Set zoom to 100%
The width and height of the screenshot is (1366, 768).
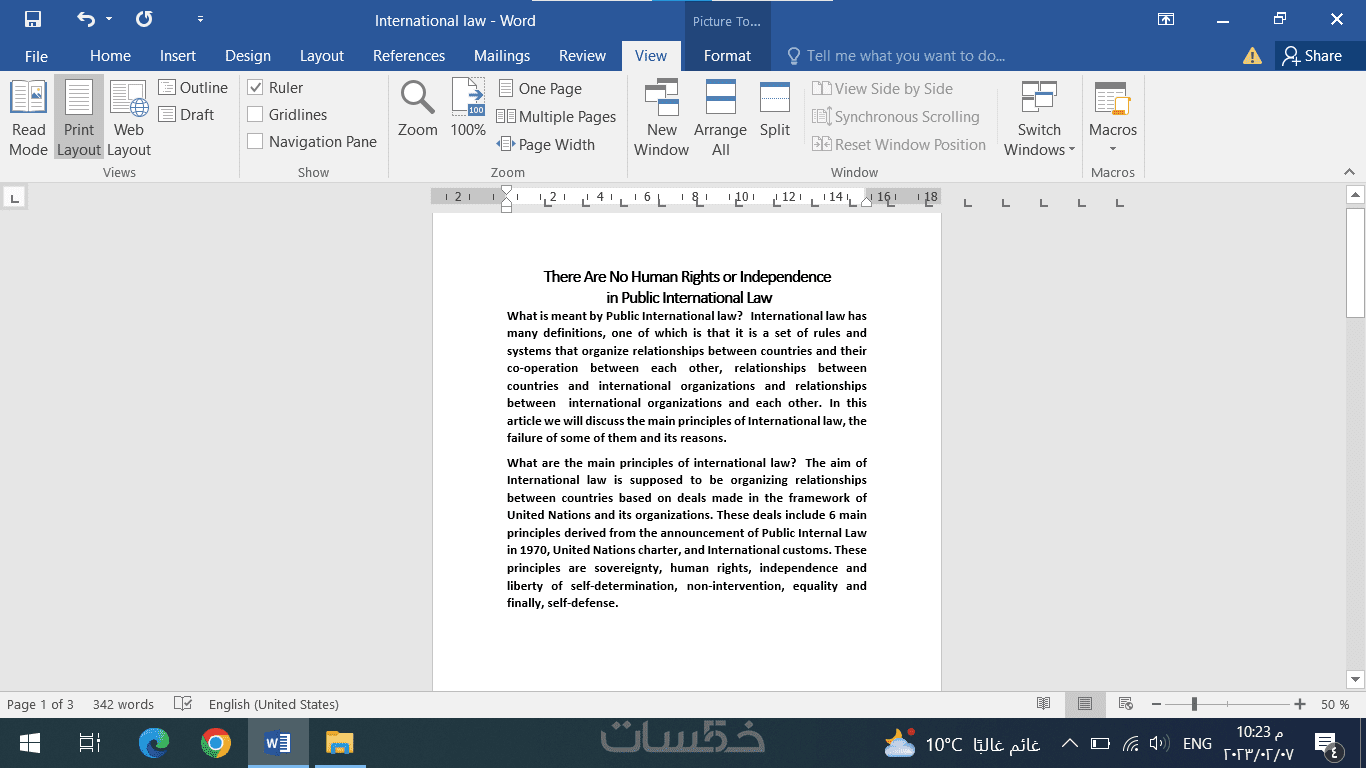click(468, 109)
